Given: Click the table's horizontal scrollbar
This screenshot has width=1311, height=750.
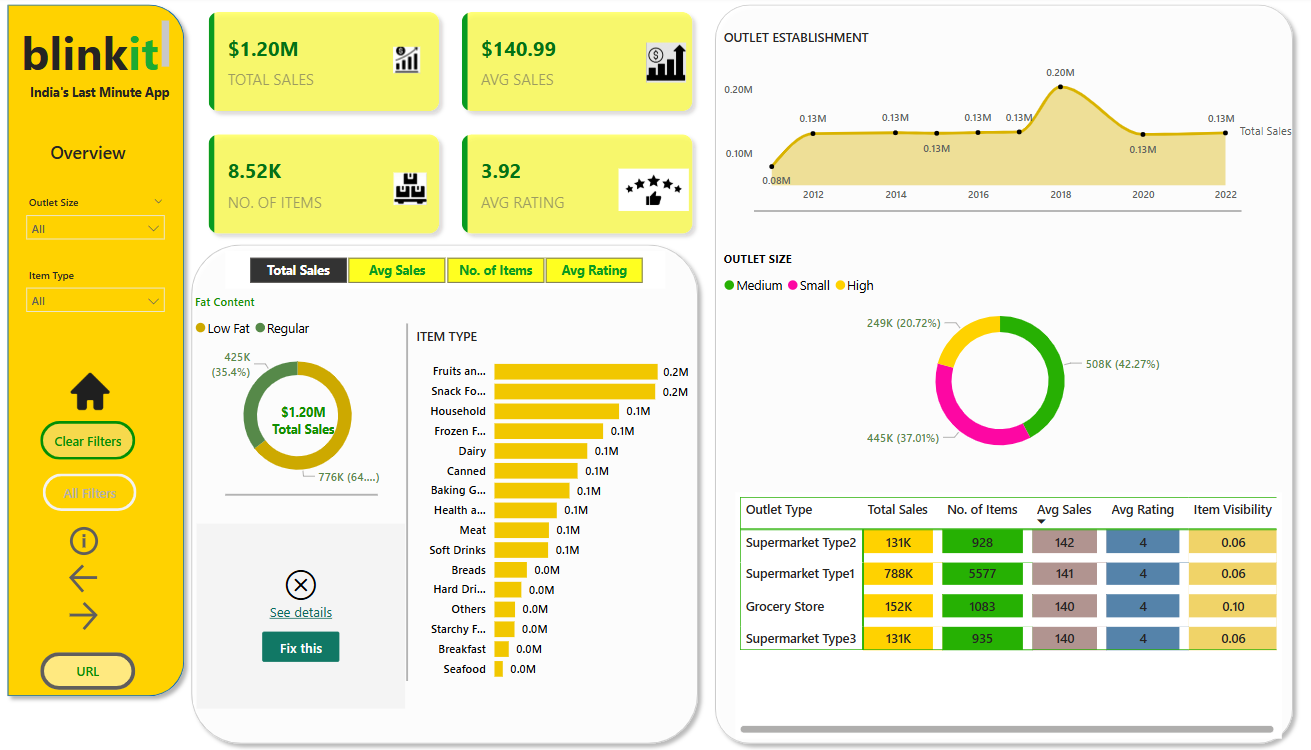Looking at the screenshot, I should 1005,729.
